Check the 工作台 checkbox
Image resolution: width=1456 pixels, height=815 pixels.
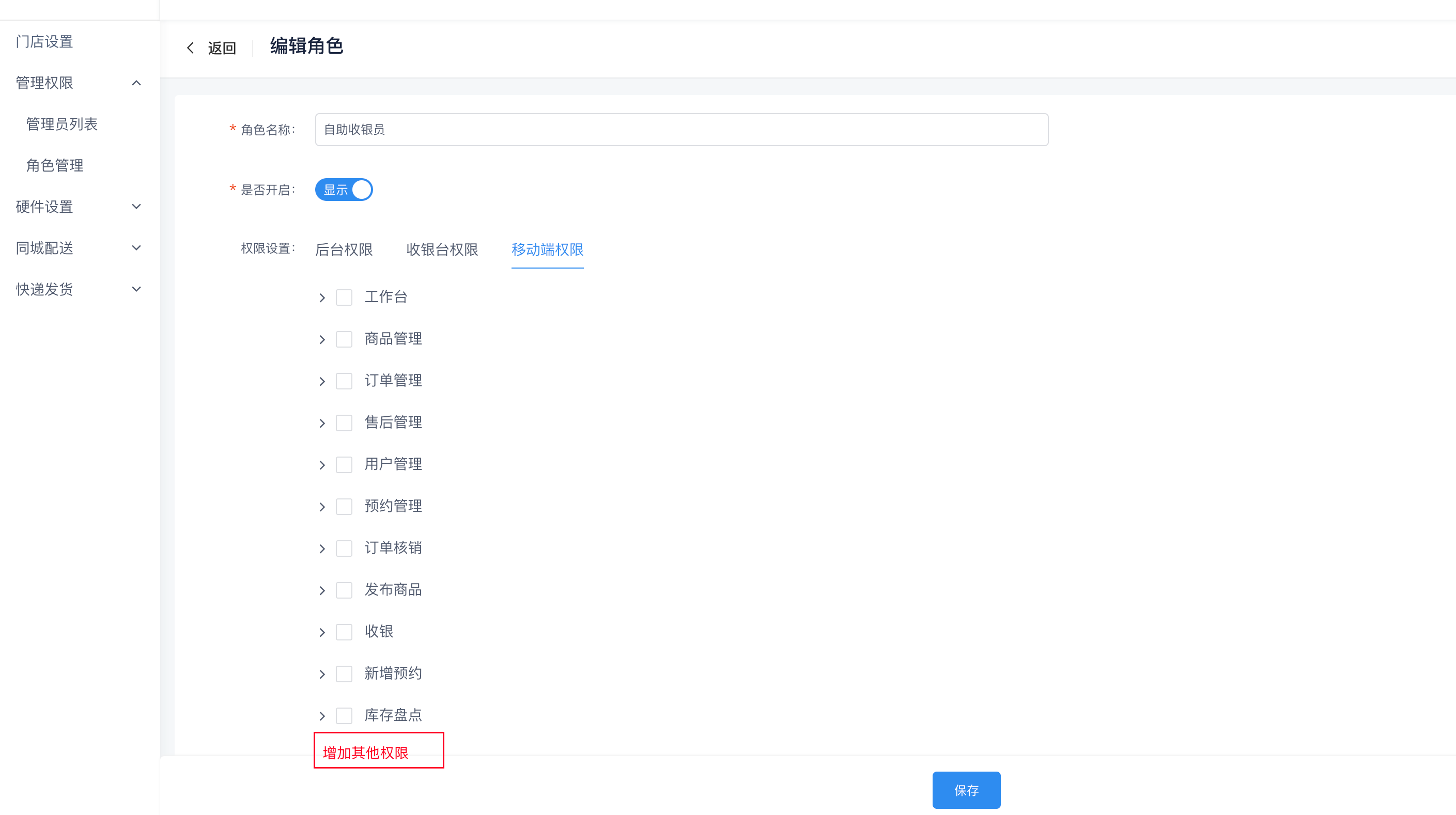344,297
